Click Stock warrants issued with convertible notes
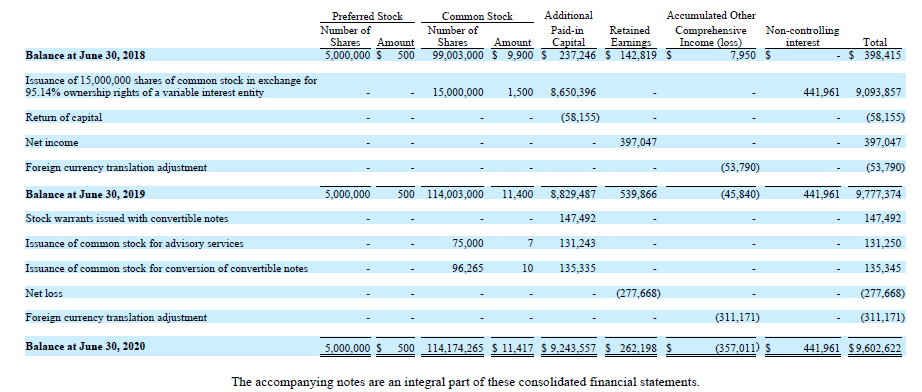The width and height of the screenshot is (922, 392). 127,218
